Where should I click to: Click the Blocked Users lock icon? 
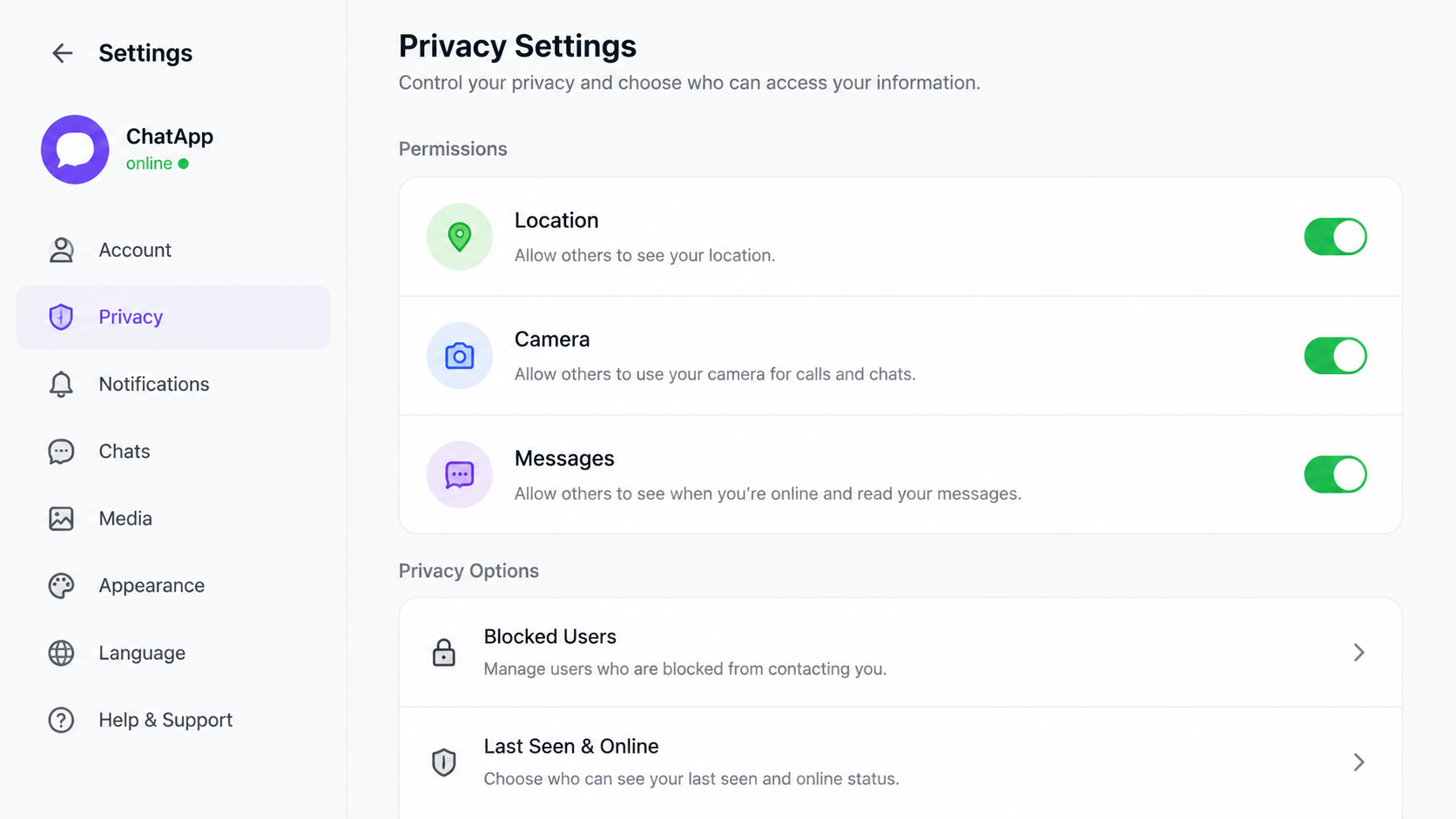pyautogui.click(x=444, y=652)
